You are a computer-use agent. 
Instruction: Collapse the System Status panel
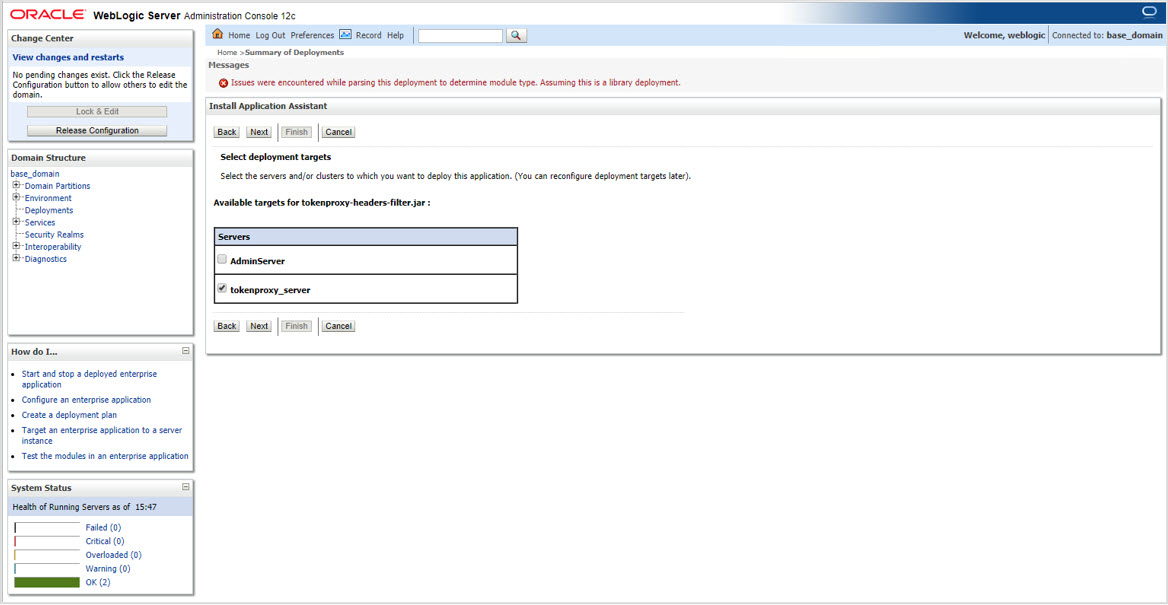pyautogui.click(x=185, y=487)
